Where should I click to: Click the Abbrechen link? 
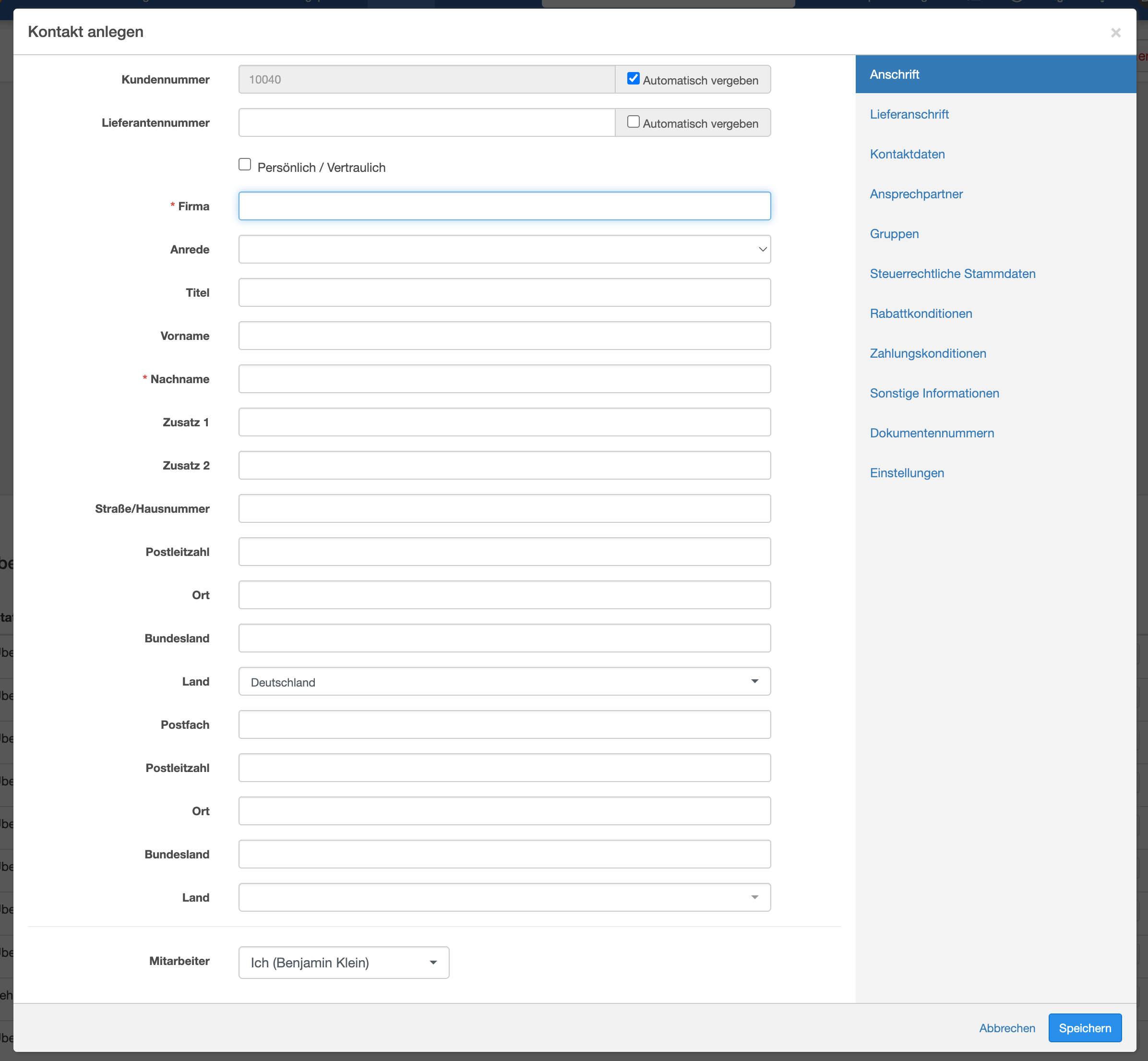click(1007, 1028)
